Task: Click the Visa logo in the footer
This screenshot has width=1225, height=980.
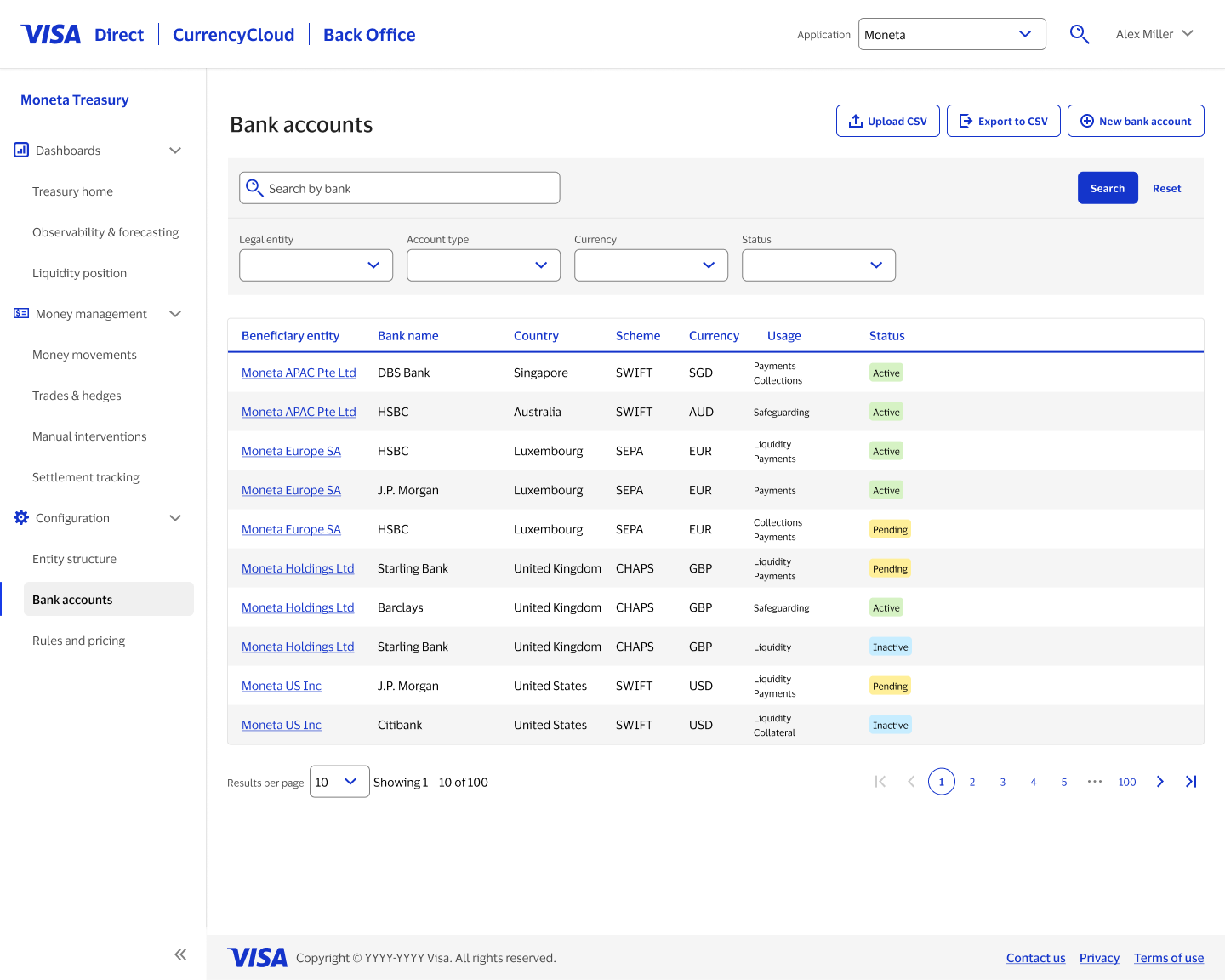Action: [x=258, y=958]
